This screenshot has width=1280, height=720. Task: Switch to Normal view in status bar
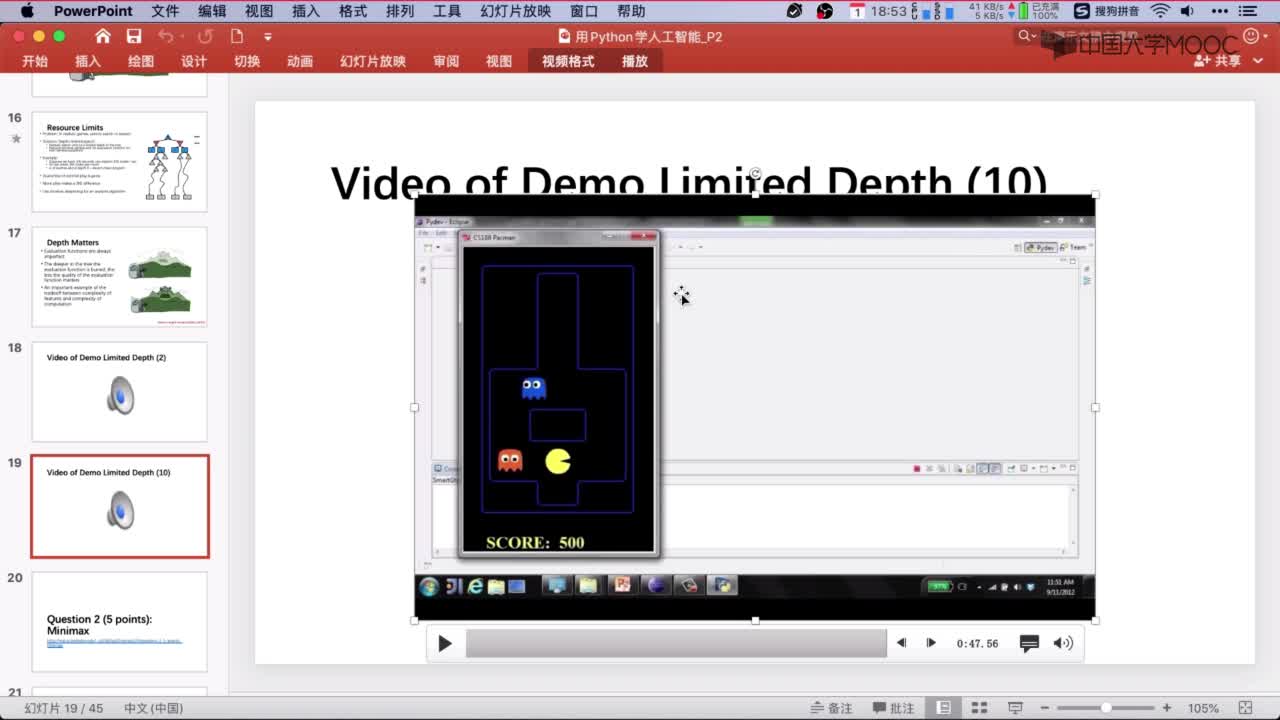point(944,707)
